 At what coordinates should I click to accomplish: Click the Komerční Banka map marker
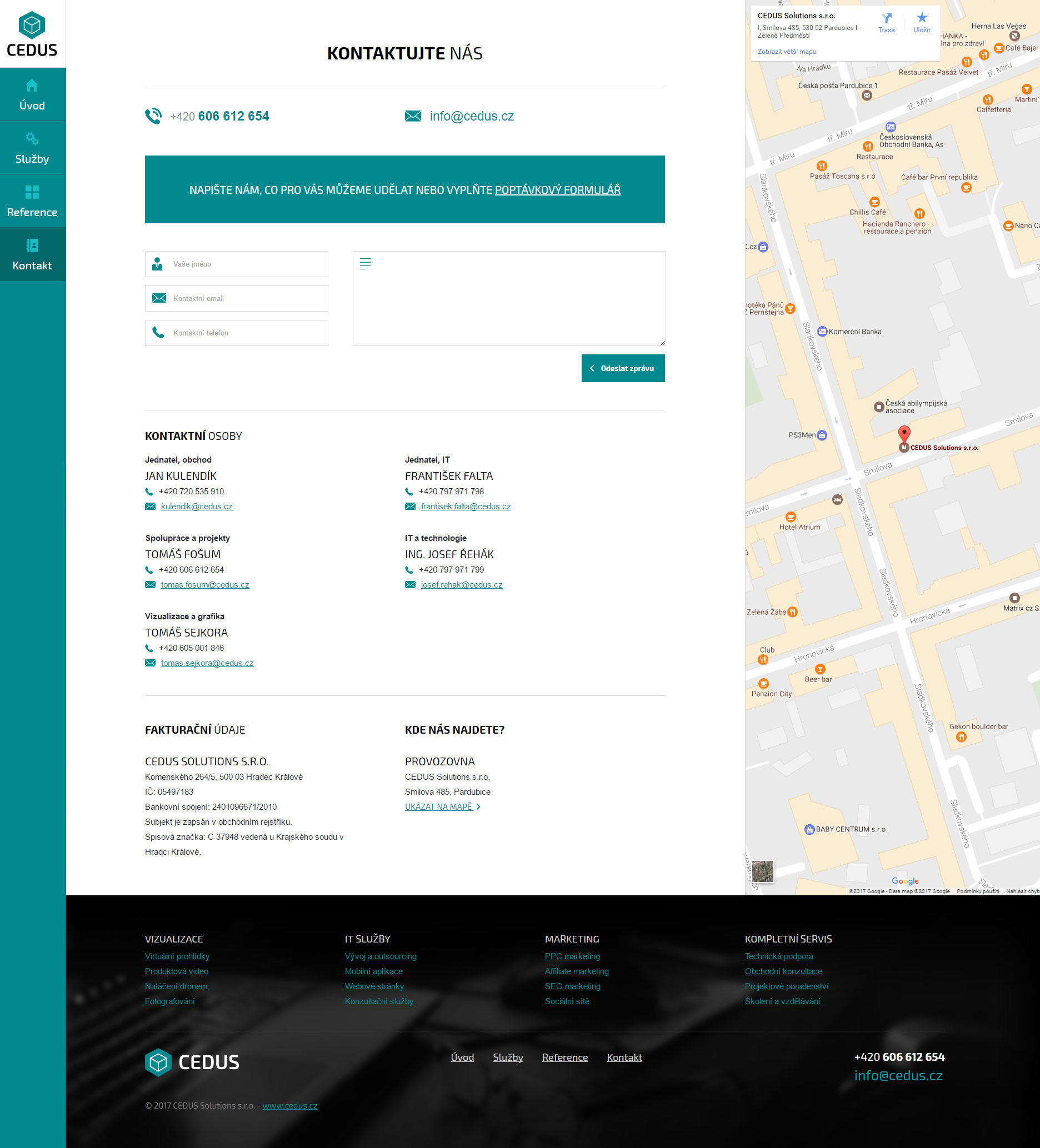point(822,332)
